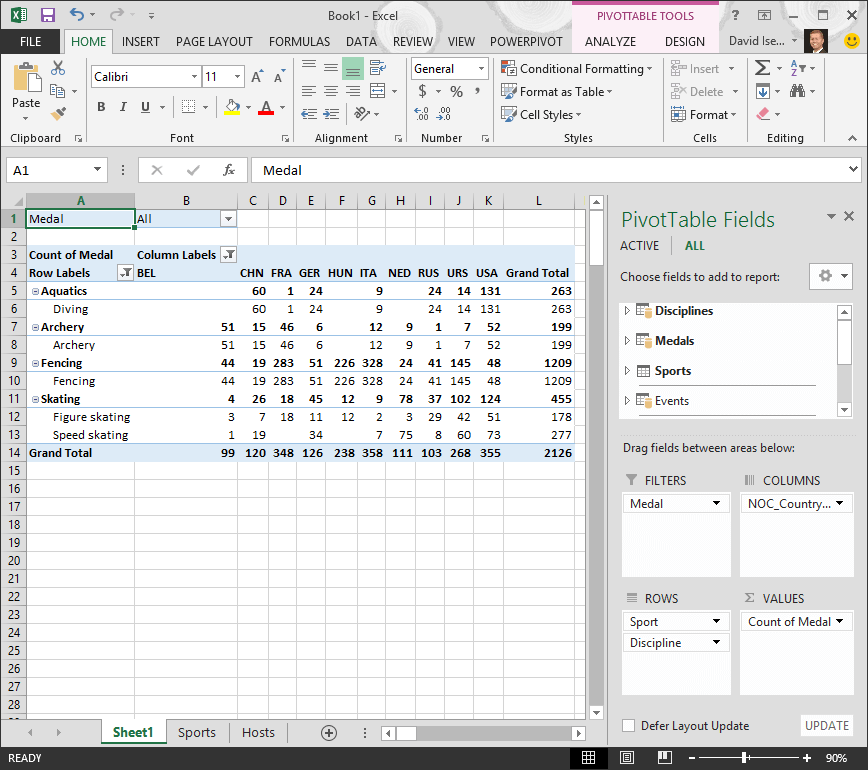Apply the Percent Style format
Screen dimensions: 868x770
[x=455, y=90]
